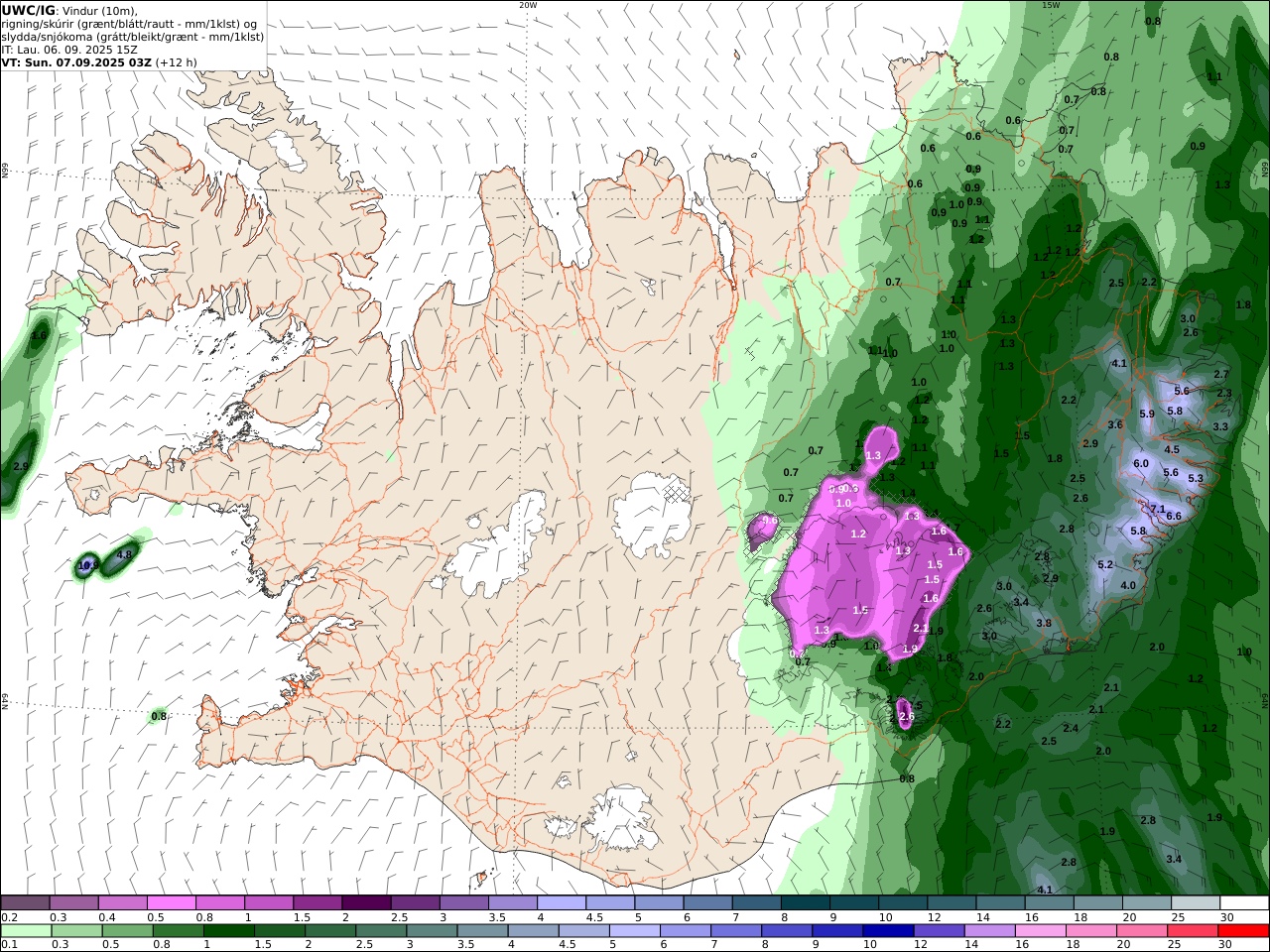The image size is (1270, 952).
Task: Click the dark teal snow swatch between 8 and 9
Action: (806, 902)
